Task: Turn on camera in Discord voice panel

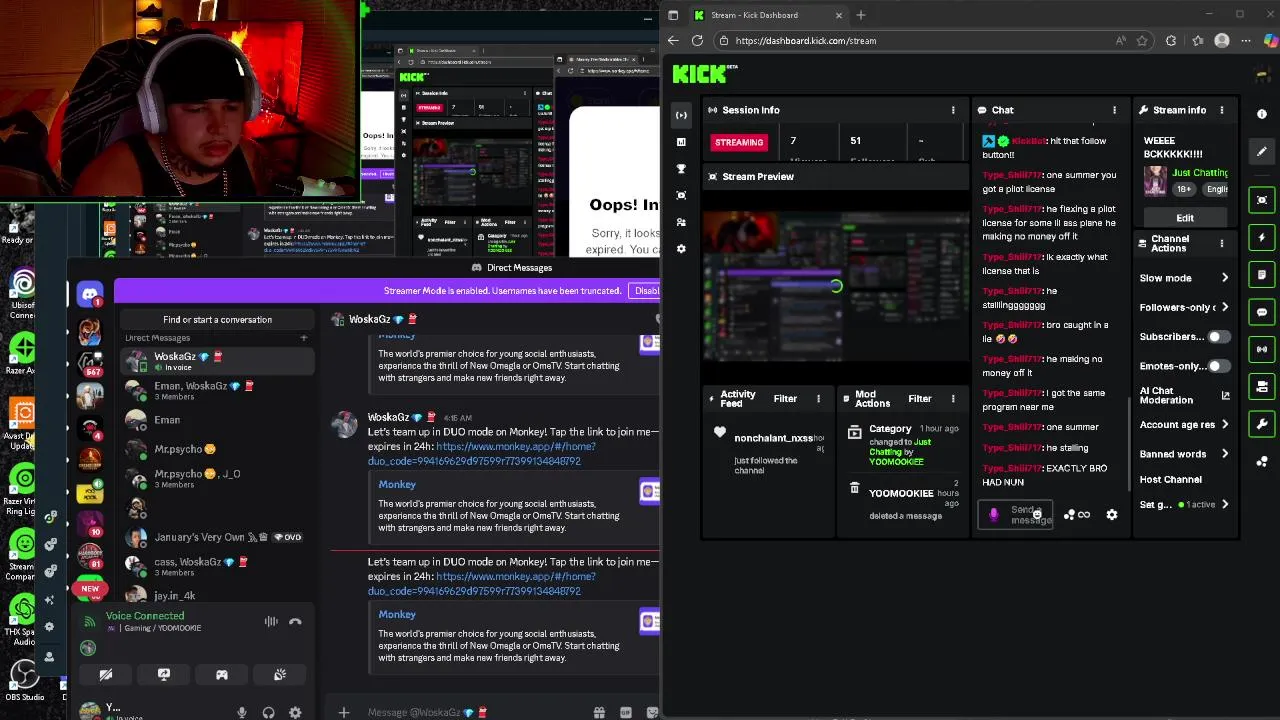Action: tap(105, 675)
